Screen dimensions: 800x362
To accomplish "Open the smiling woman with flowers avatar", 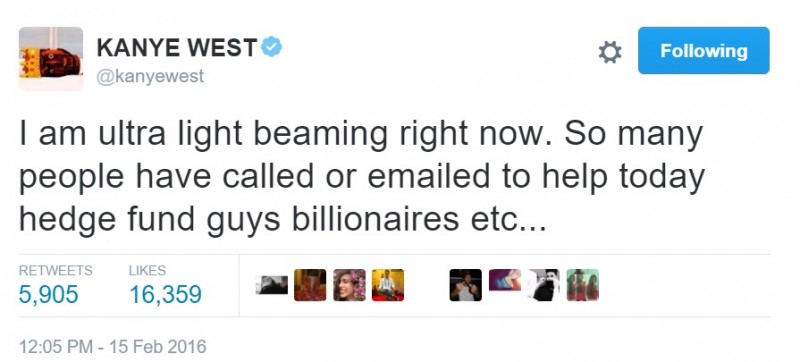I will point(349,285).
